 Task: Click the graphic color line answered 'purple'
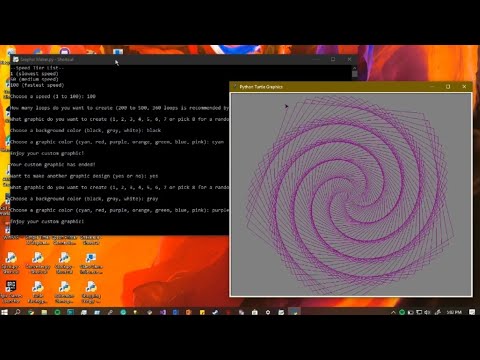[119, 210]
